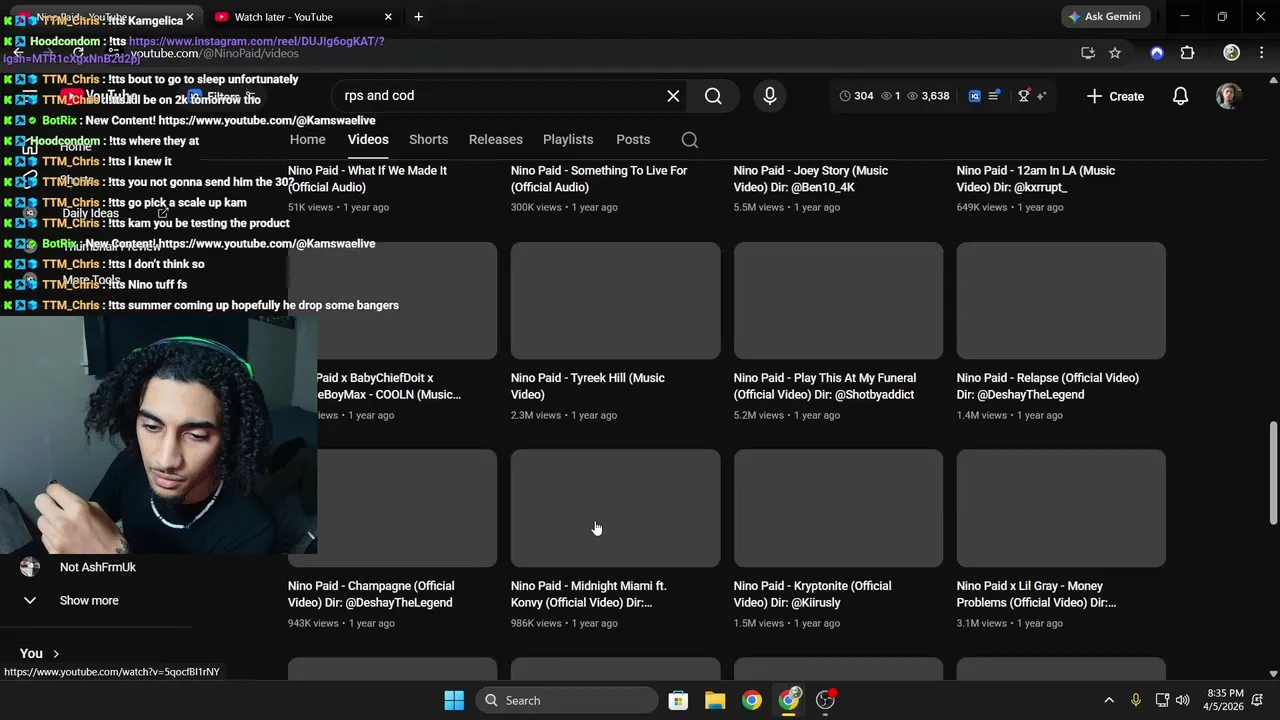1280x720 pixels.
Task: Open the channel Releases tab
Action: 496,140
